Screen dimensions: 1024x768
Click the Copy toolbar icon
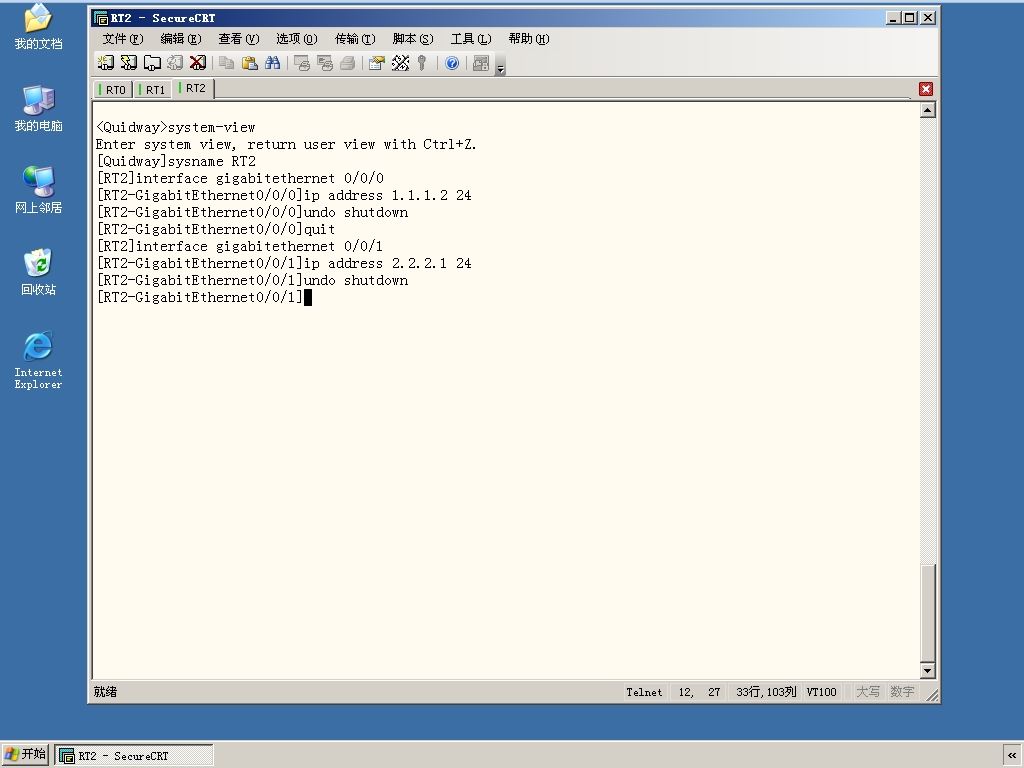227,63
